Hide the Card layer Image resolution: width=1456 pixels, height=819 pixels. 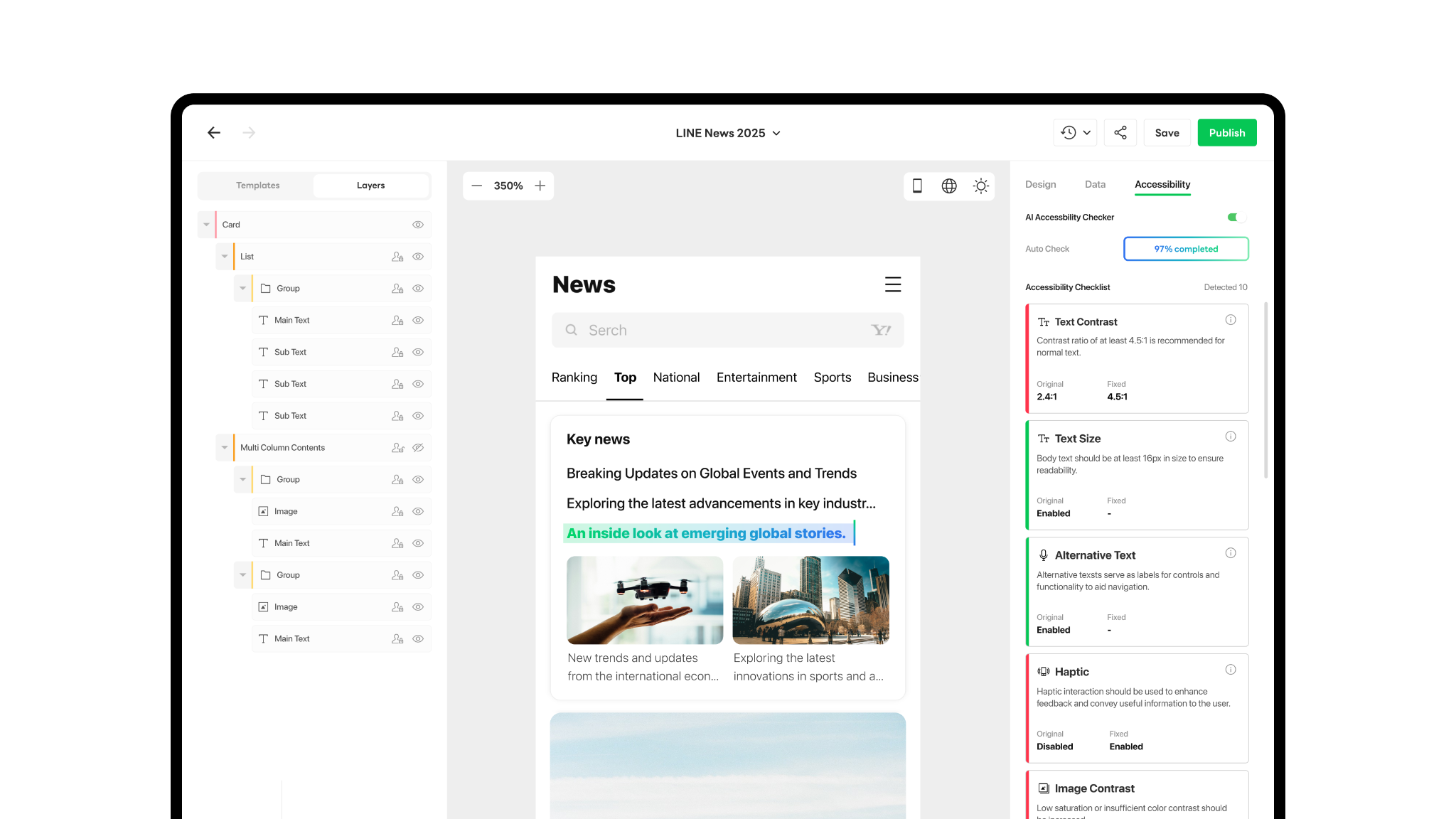pos(418,225)
